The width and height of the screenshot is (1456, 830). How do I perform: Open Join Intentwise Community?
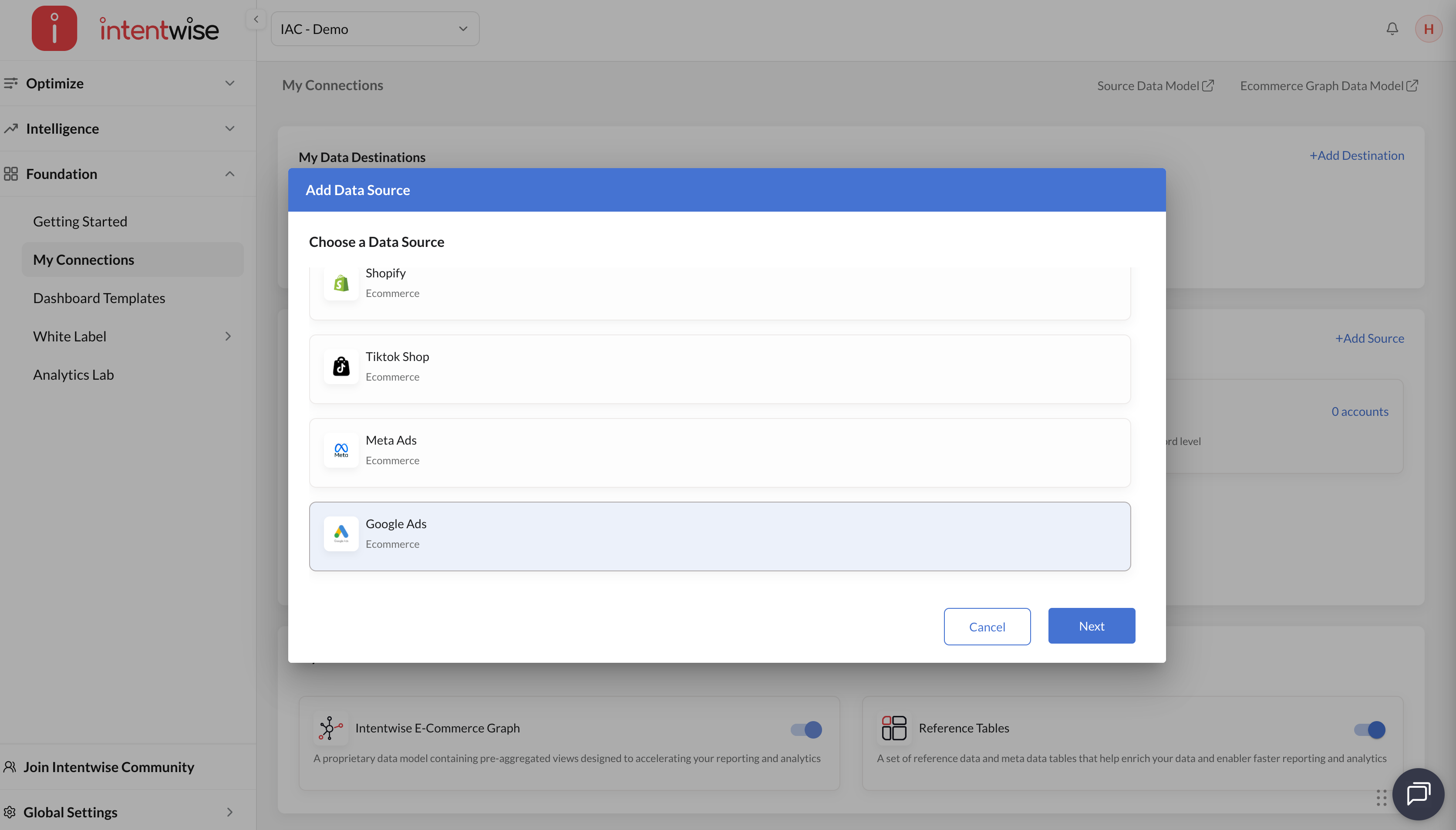coord(109,767)
